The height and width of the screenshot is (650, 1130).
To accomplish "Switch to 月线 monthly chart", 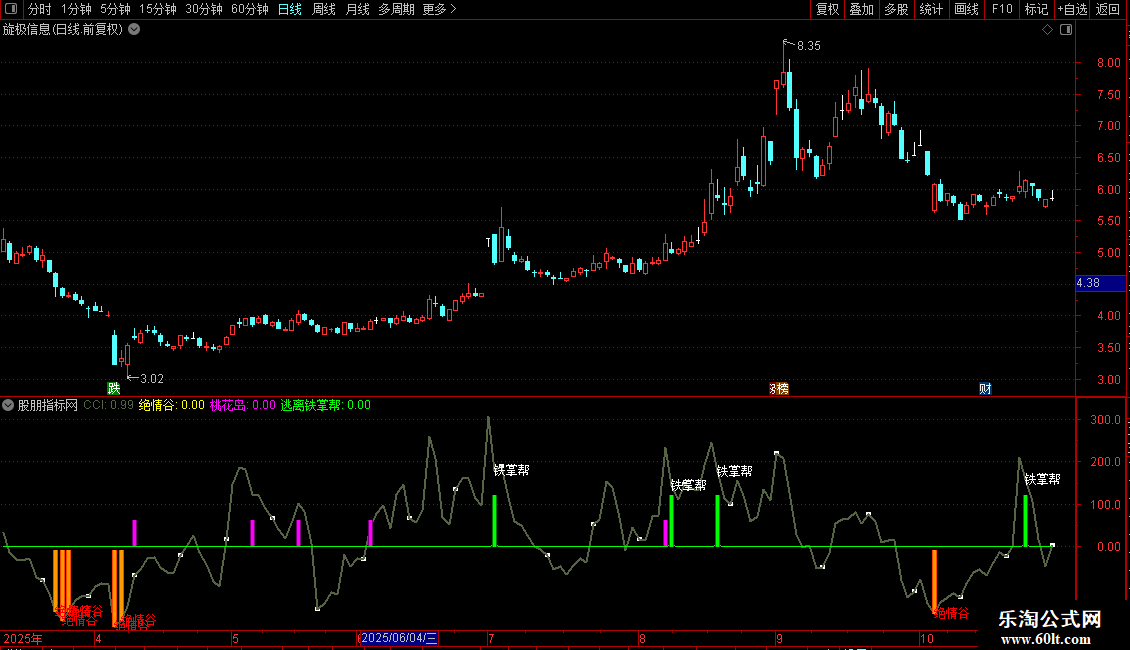I will point(357,9).
